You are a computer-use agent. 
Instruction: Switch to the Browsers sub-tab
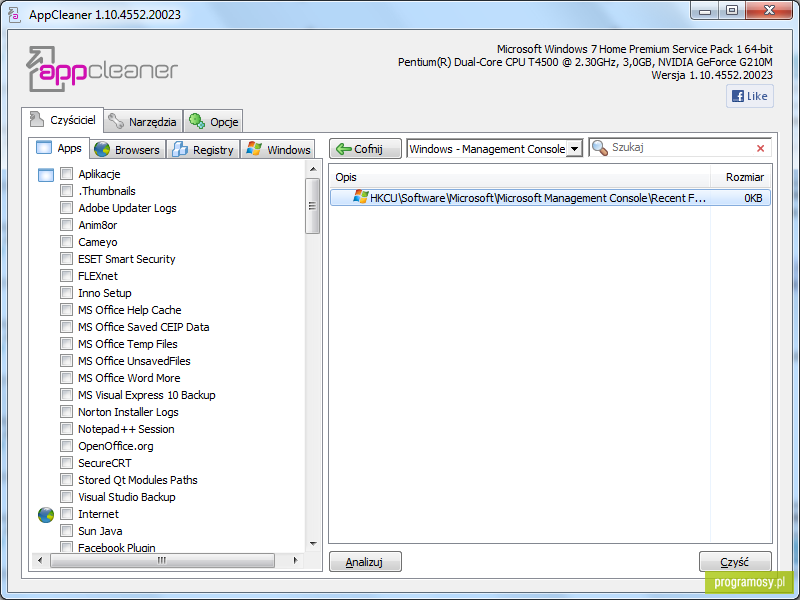pos(128,149)
